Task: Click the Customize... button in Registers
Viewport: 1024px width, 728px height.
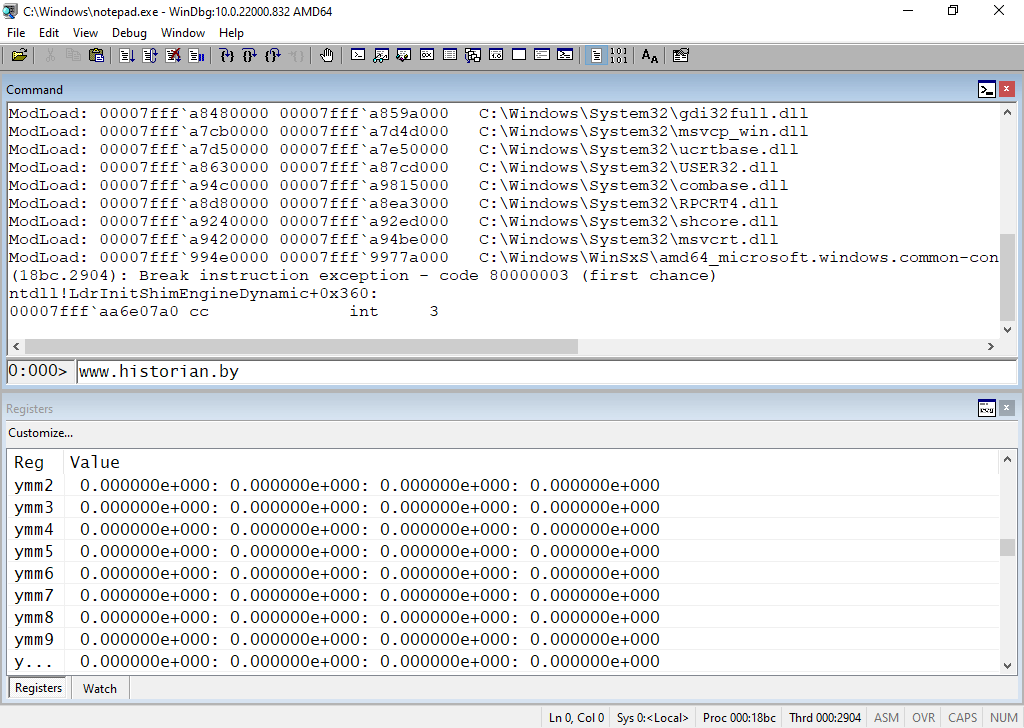Action: (x=41, y=433)
